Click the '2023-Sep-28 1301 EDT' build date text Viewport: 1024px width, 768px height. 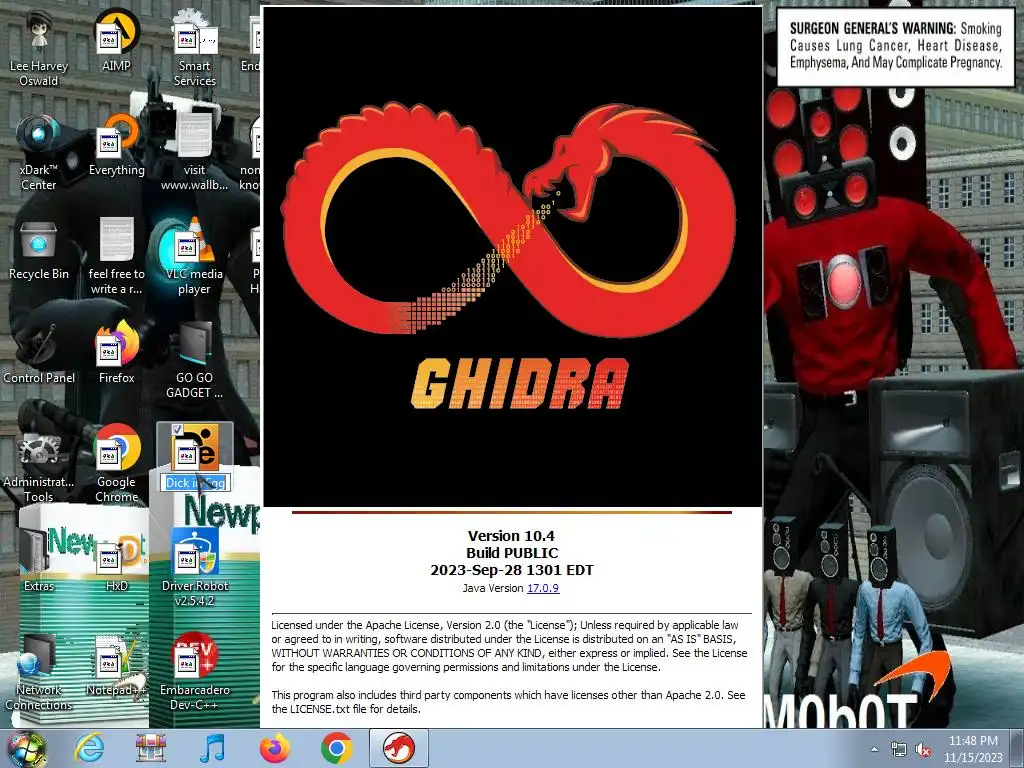tap(511, 569)
